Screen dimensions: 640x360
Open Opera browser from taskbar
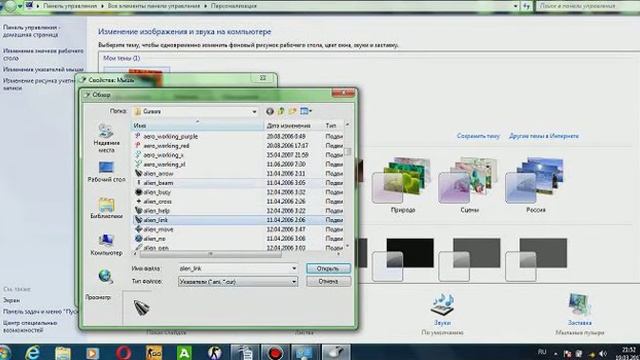pos(123,352)
